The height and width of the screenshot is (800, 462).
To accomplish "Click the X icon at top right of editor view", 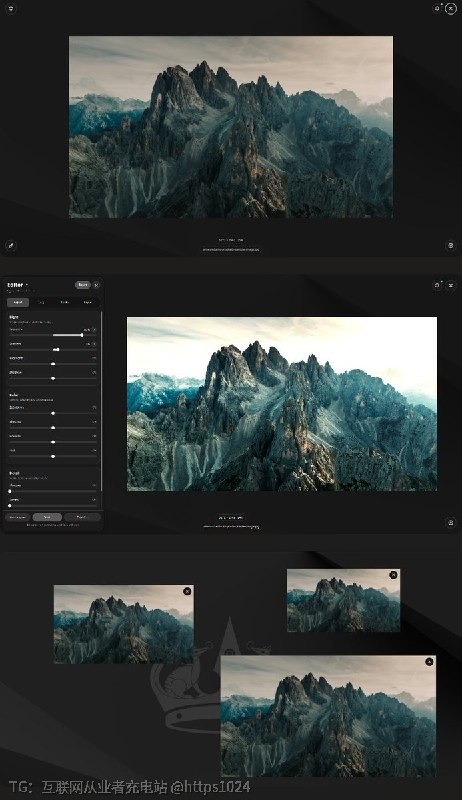I will 451,285.
